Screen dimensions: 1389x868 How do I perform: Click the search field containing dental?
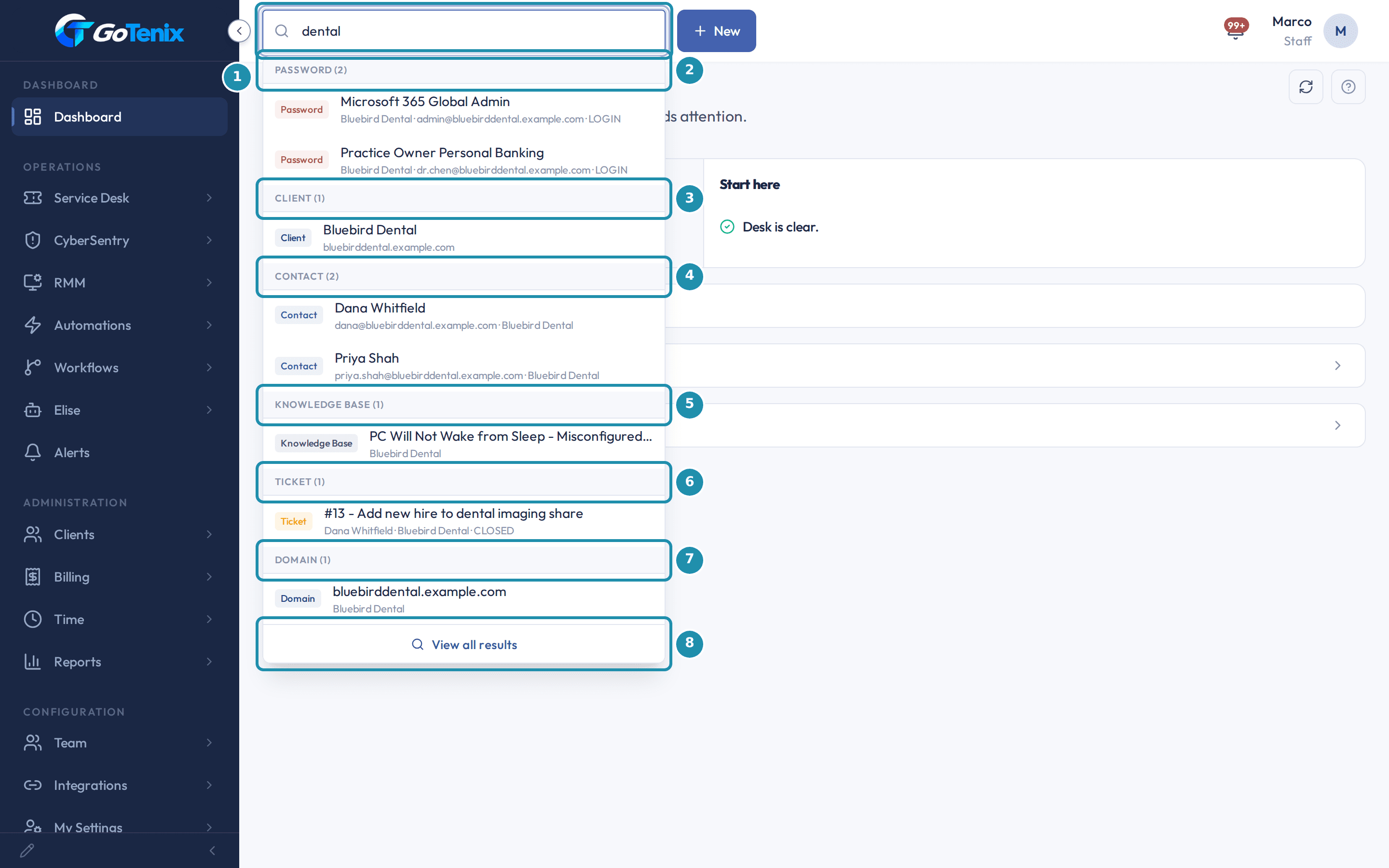(464, 31)
